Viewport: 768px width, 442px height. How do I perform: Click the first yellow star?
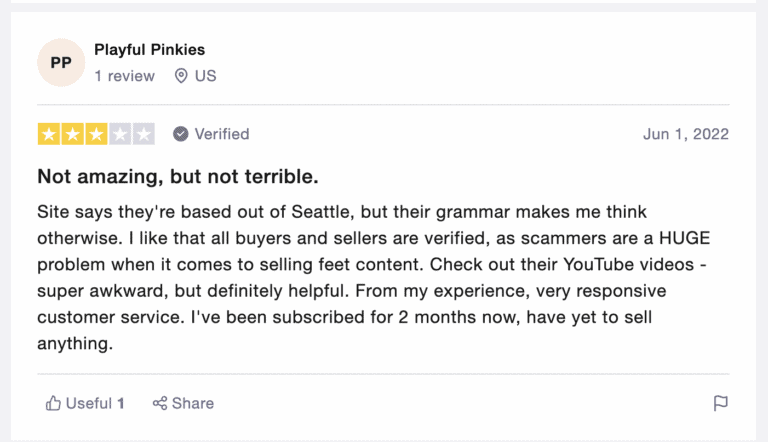49,134
